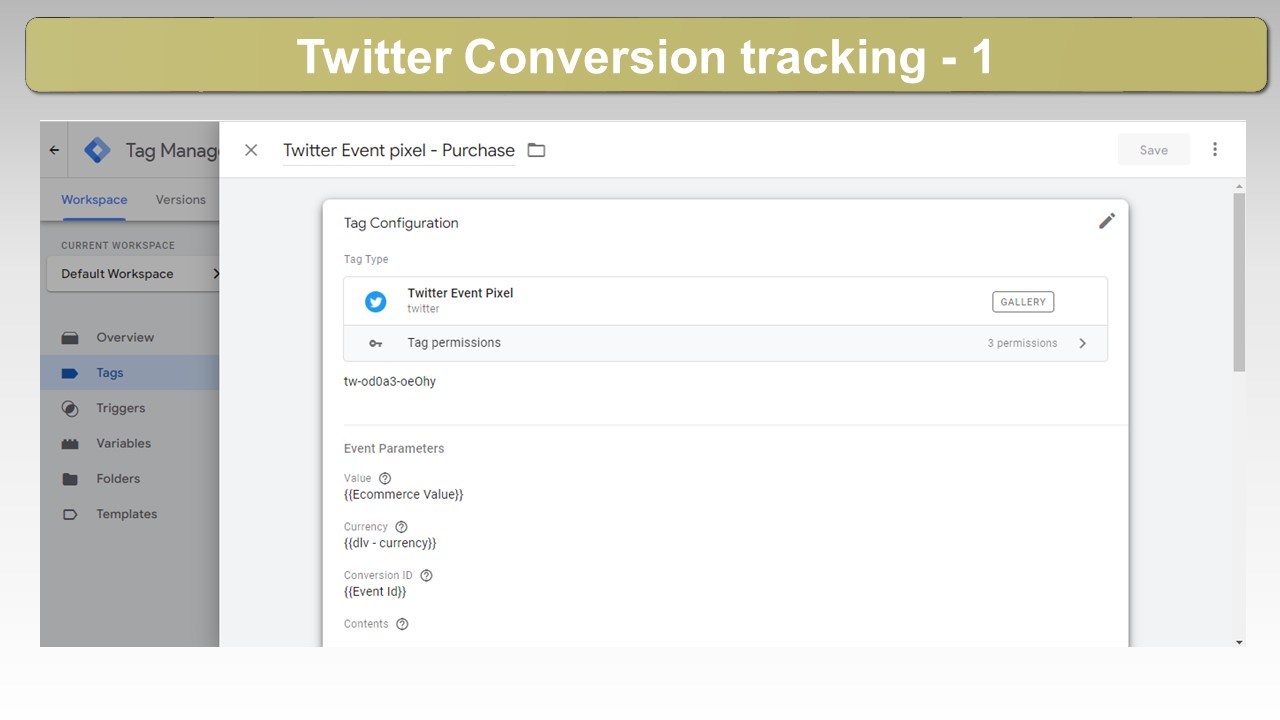Switch to the Versions tab
Viewport: 1280px width, 720px height.
[x=181, y=199]
